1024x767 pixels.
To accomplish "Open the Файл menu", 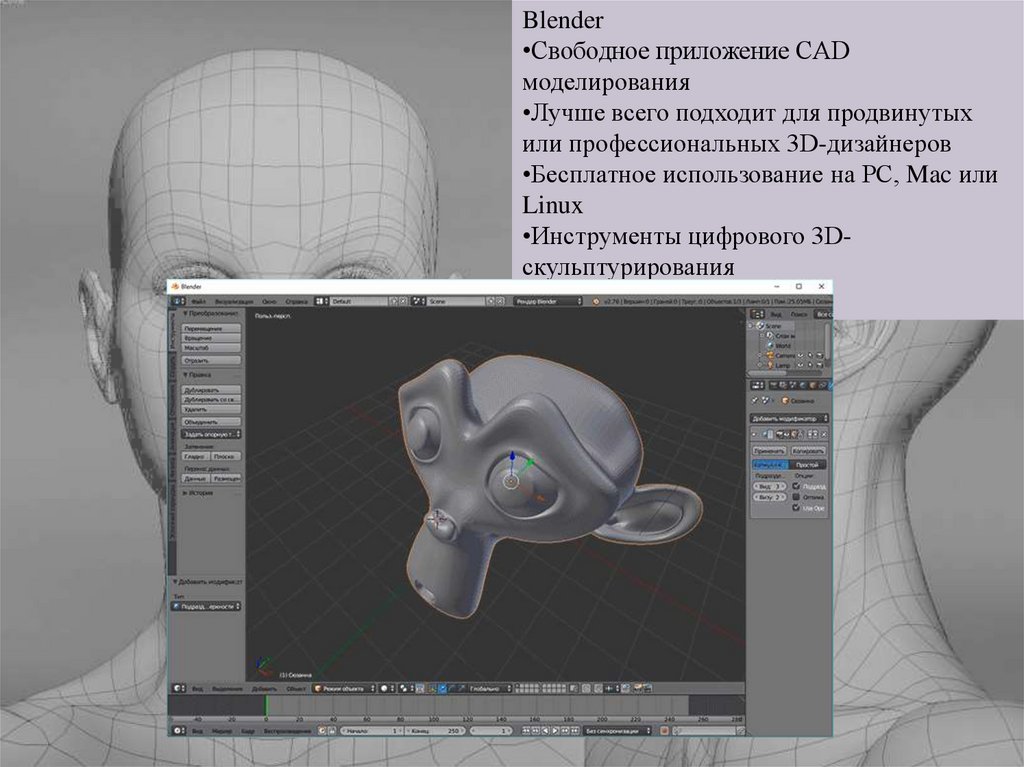I will click(198, 300).
